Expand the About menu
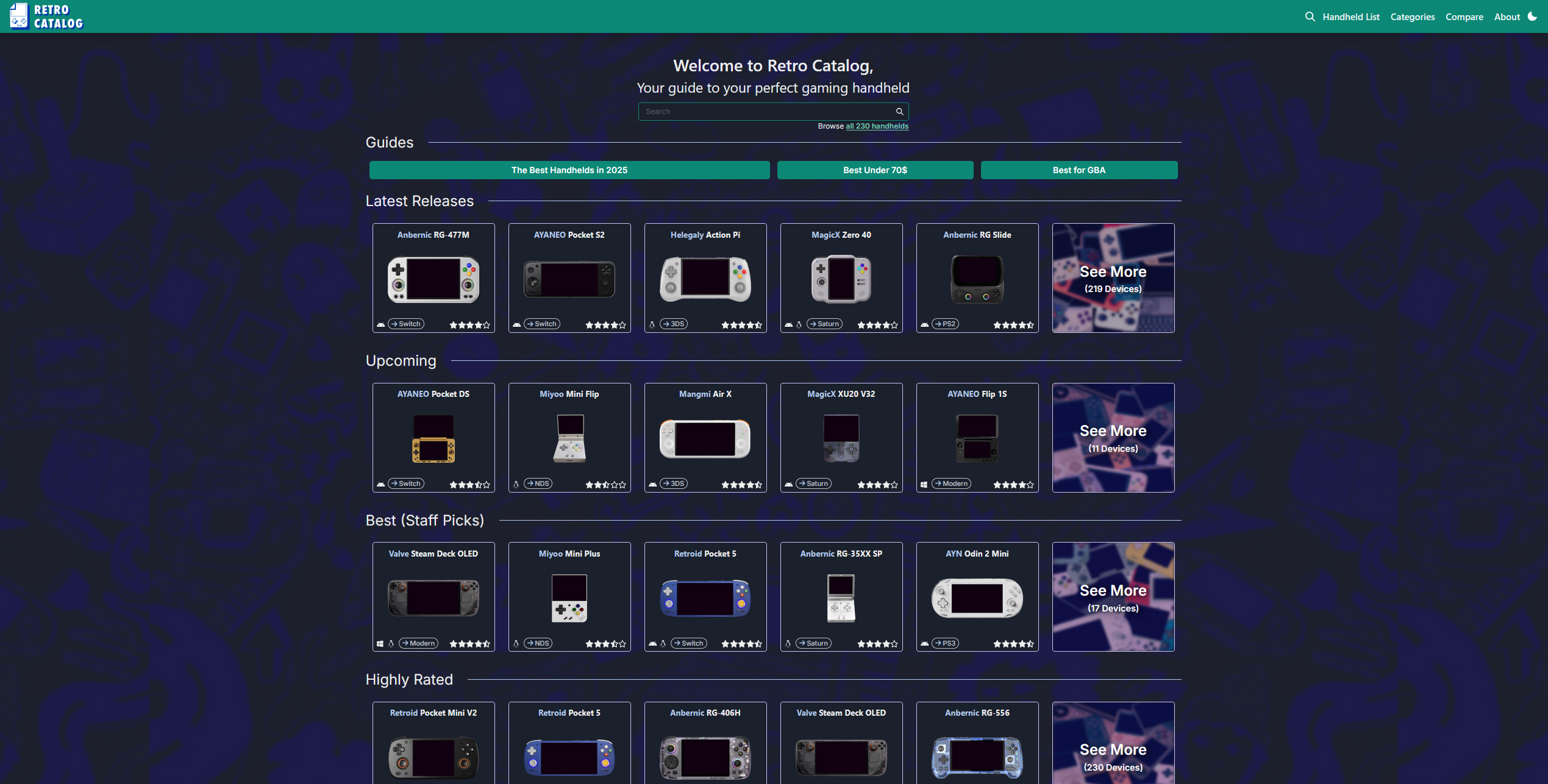This screenshot has width=1548, height=784. (x=1507, y=16)
